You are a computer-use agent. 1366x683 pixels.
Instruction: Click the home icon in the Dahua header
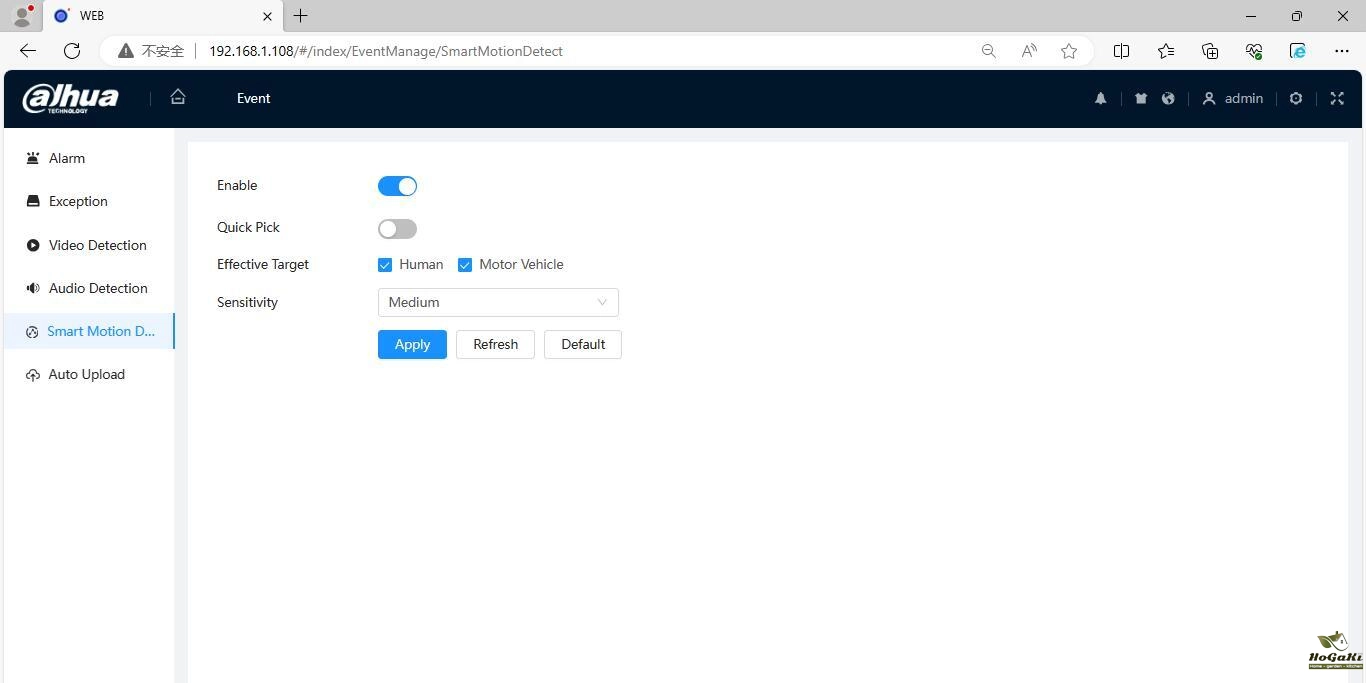[x=178, y=97]
